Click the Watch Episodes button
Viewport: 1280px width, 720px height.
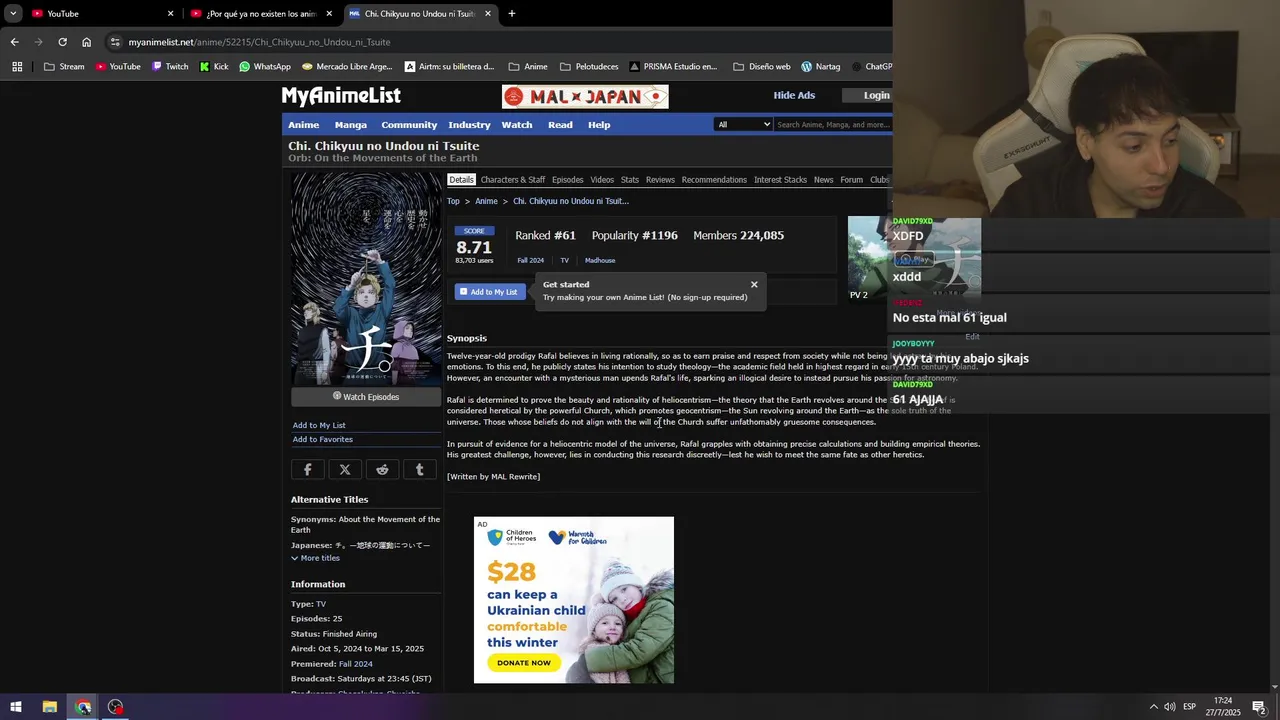(366, 397)
